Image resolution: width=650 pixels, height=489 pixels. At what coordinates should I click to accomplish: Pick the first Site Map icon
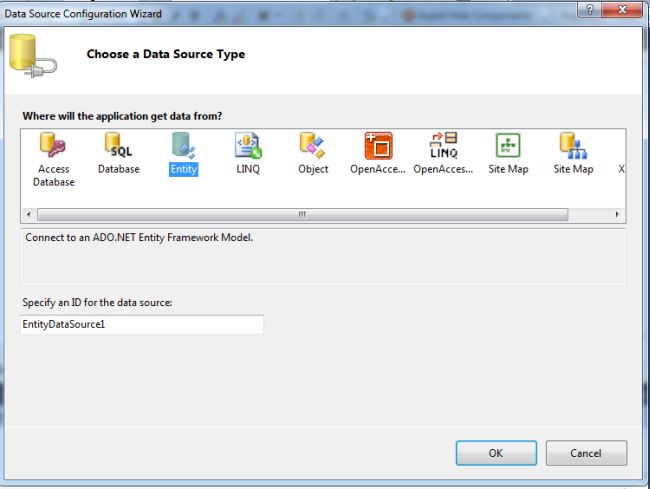pyautogui.click(x=508, y=146)
